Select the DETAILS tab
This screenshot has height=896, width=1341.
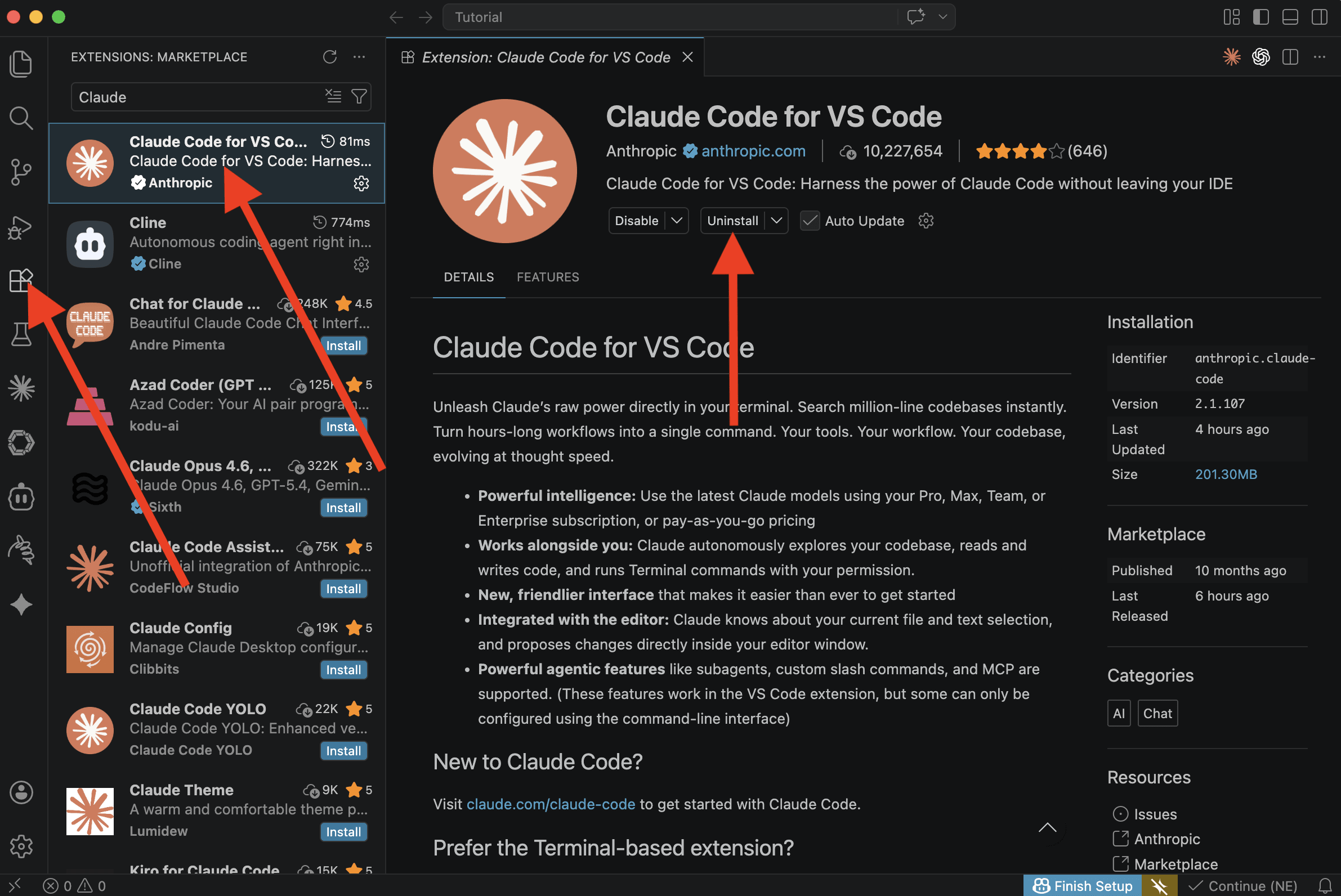tap(469, 277)
